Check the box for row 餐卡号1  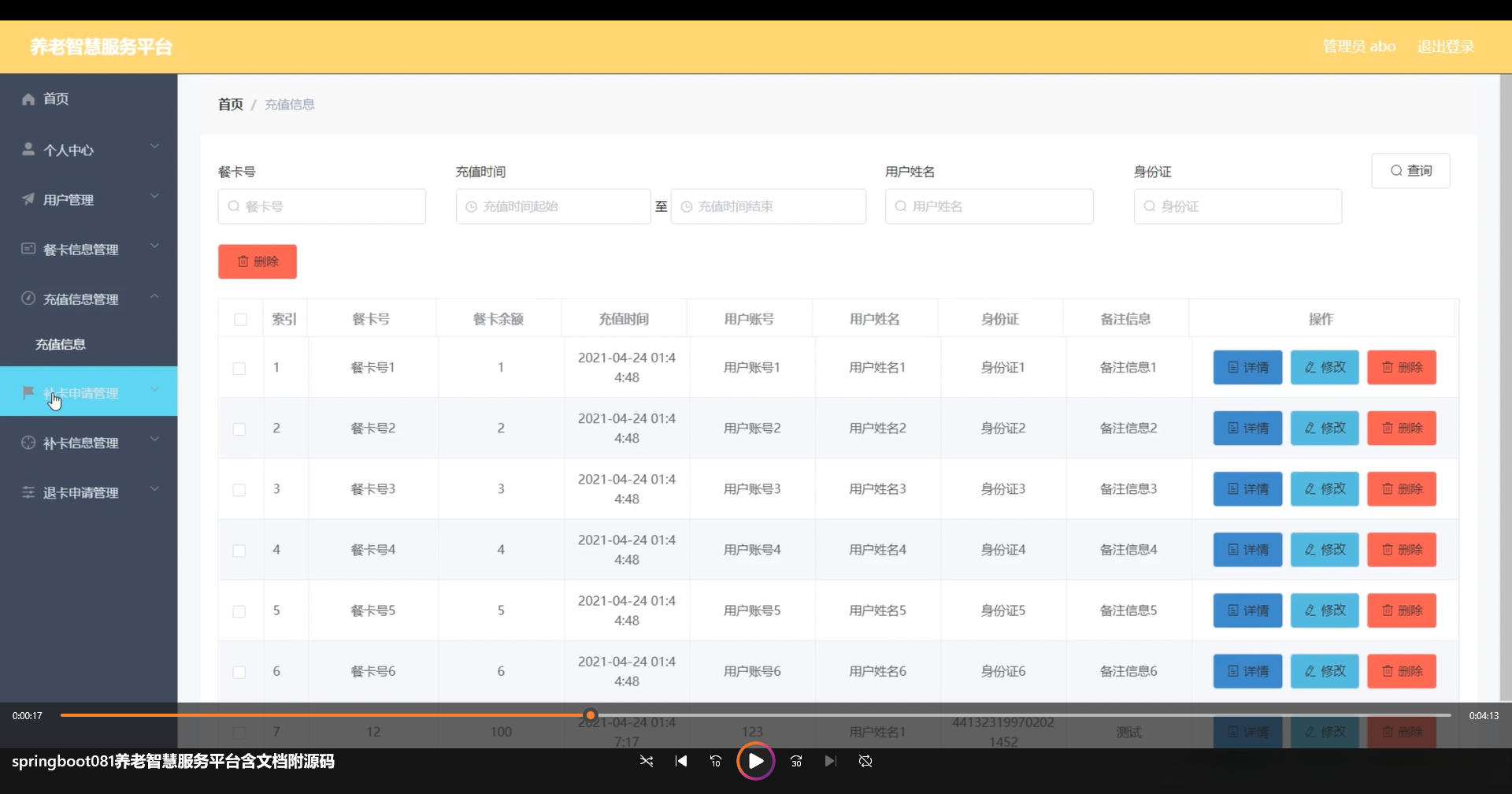(239, 368)
